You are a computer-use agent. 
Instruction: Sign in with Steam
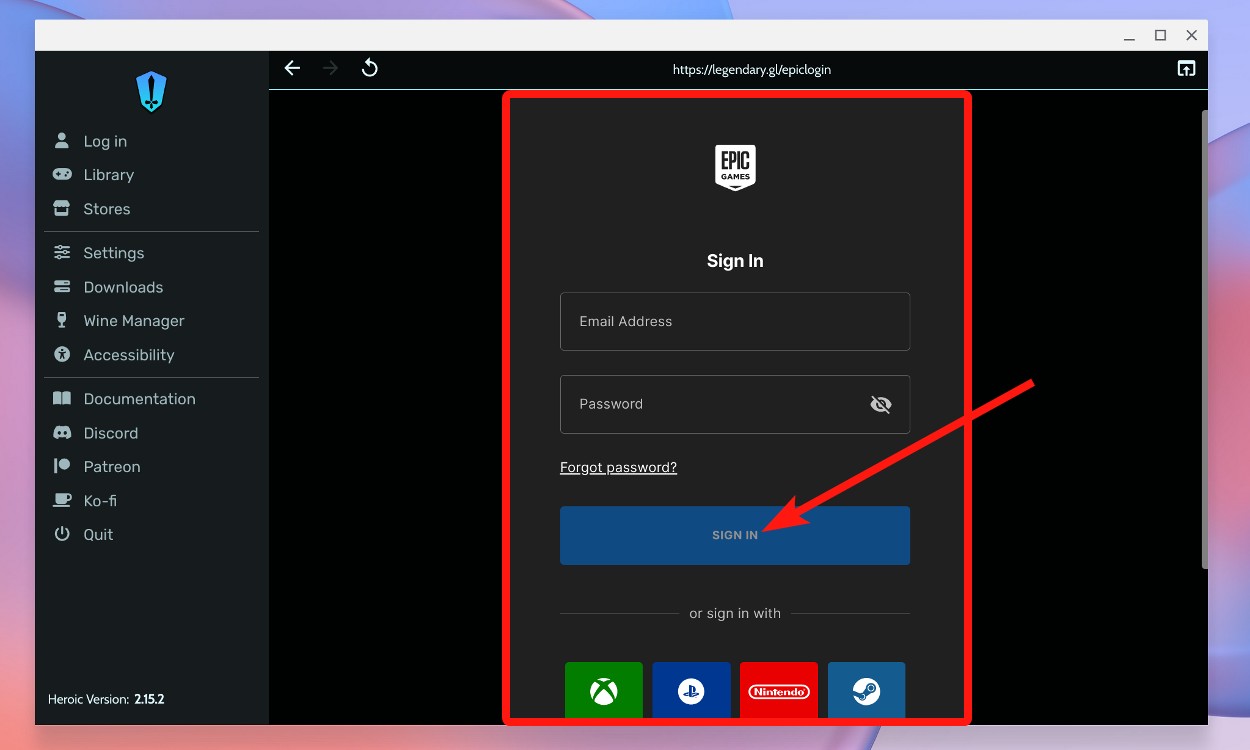866,690
